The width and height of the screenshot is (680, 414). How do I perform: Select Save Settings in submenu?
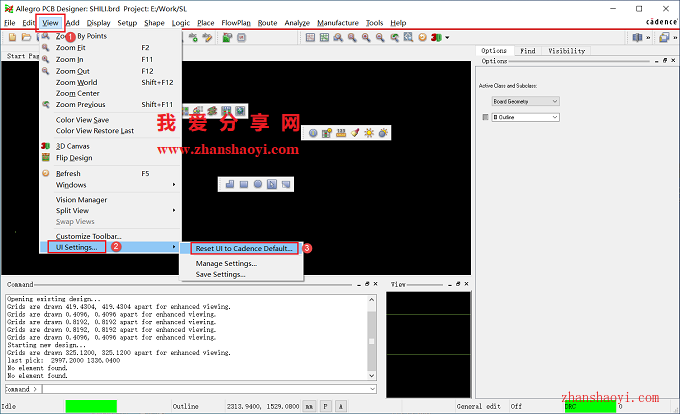[220, 274]
